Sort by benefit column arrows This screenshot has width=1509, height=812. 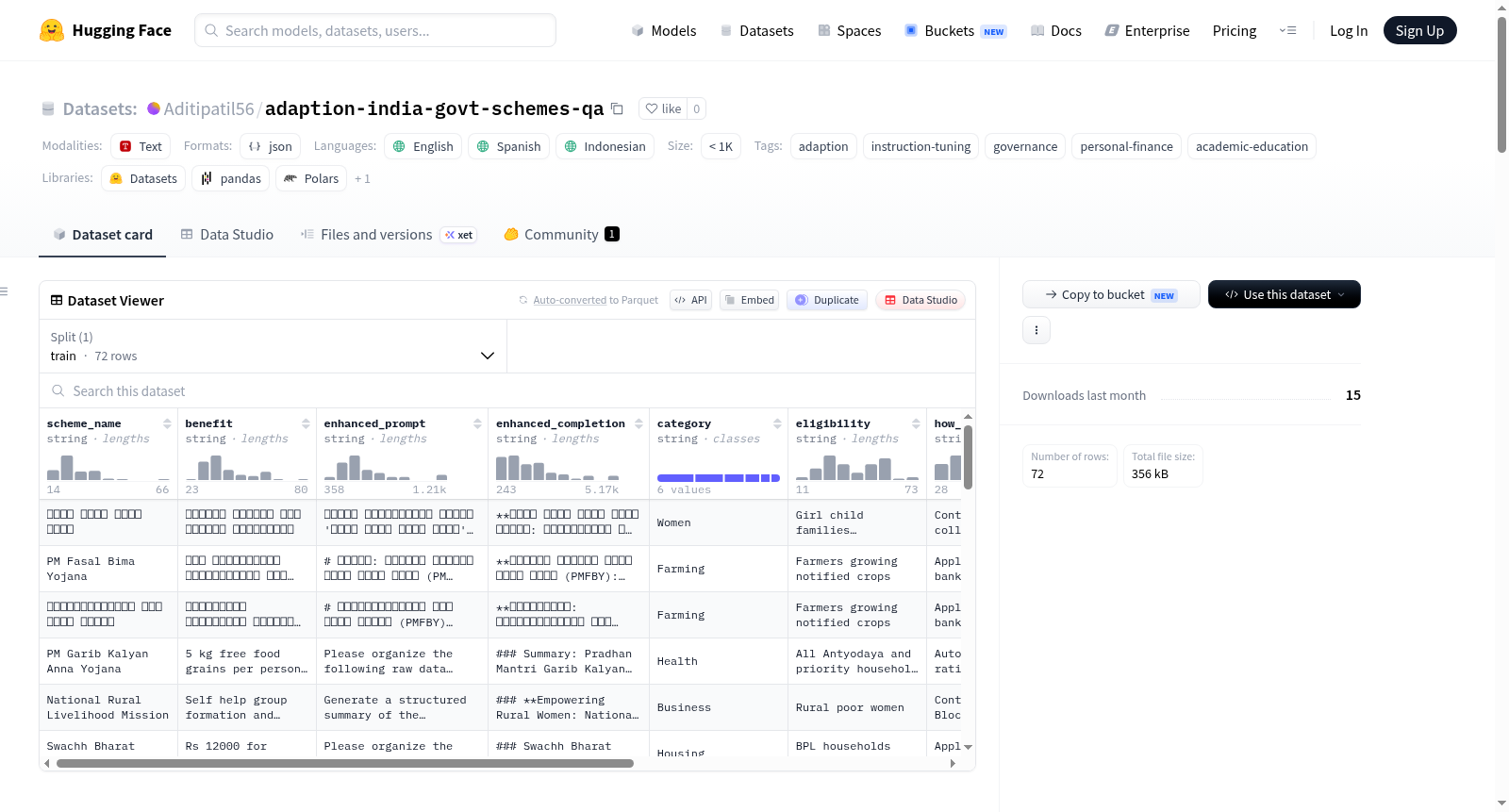[x=306, y=423]
